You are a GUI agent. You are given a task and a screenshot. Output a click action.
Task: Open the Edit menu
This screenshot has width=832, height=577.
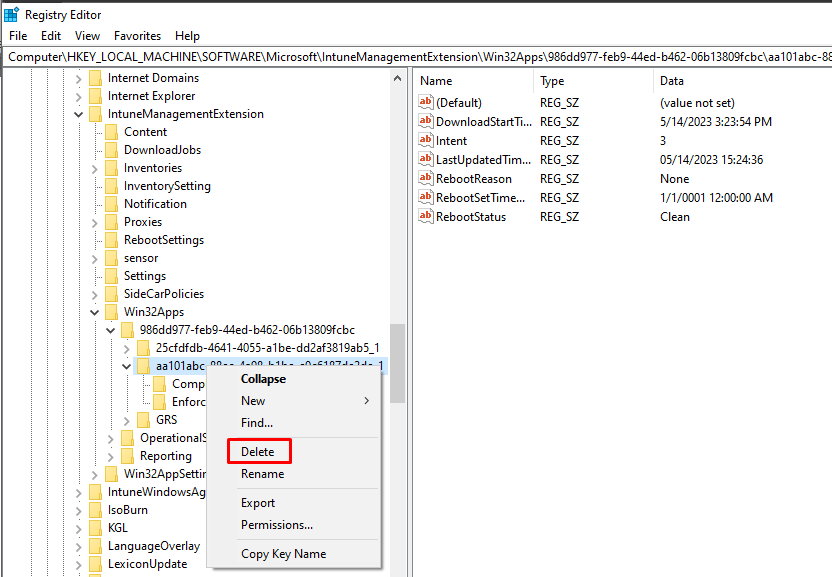pyautogui.click(x=51, y=36)
